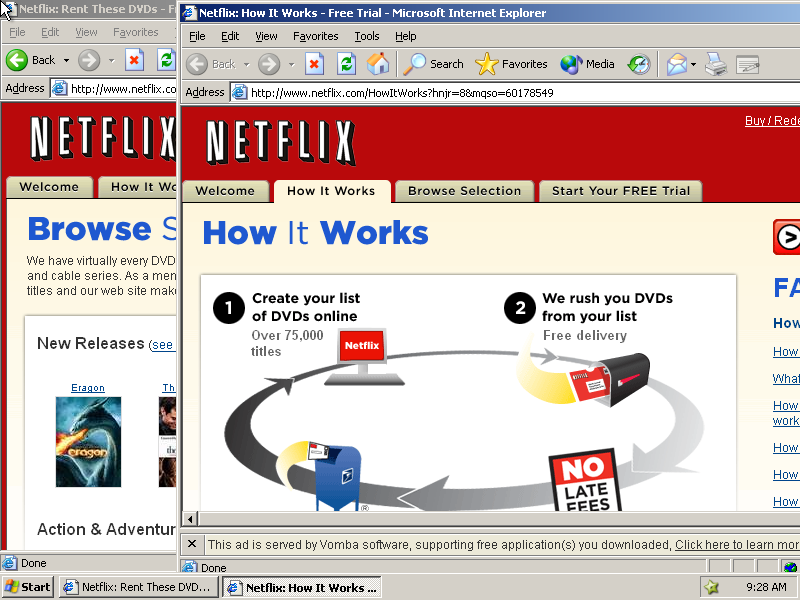Open Welcome tab in Rent These DVDs window
800x600 pixels.
[49, 187]
